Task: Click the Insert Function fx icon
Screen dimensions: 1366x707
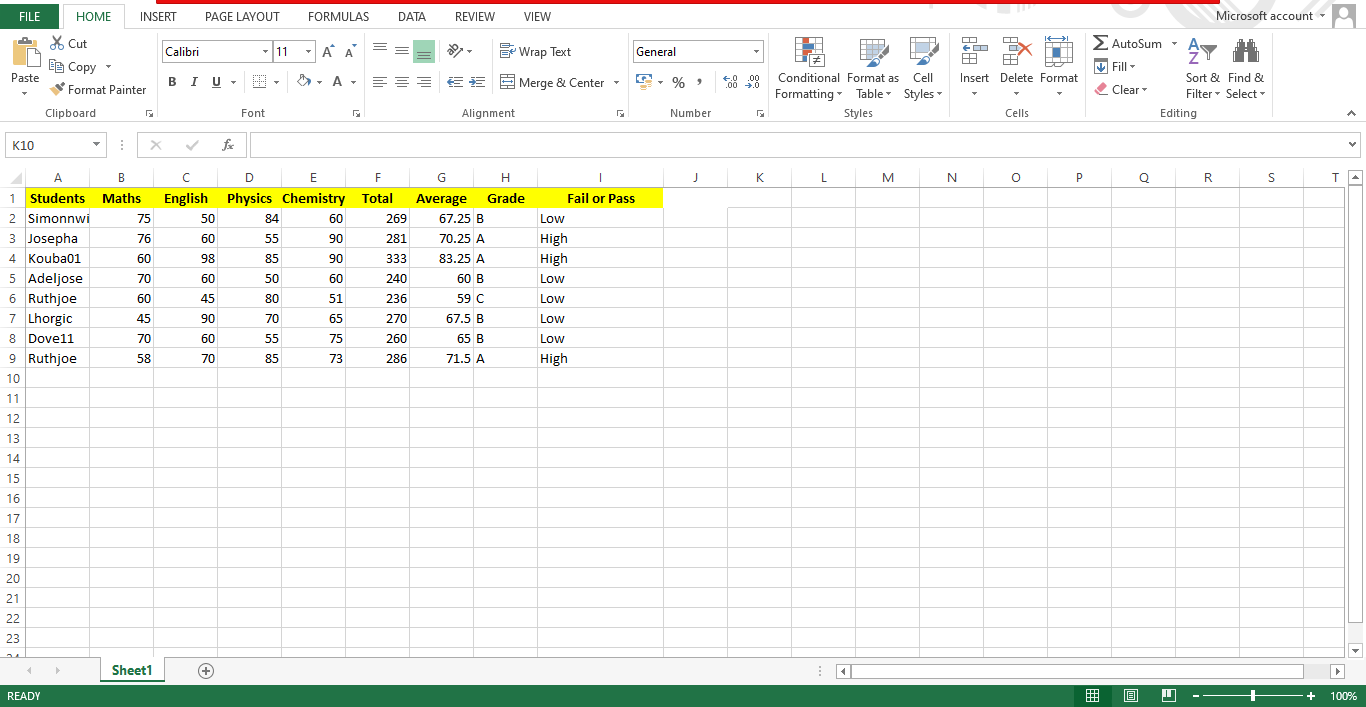Action: 228,145
